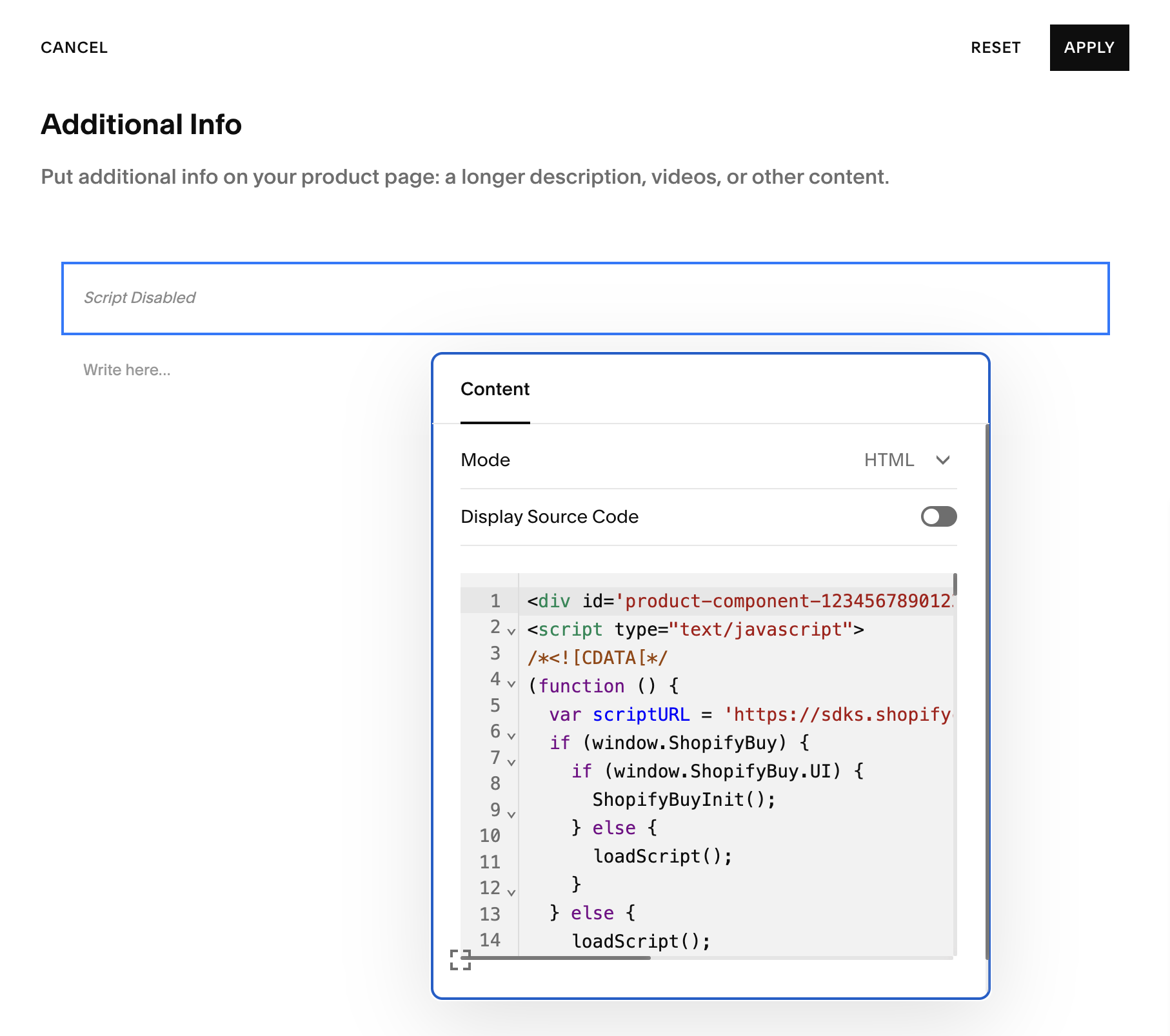
Task: Click the (function () { code line
Action: coord(603,686)
